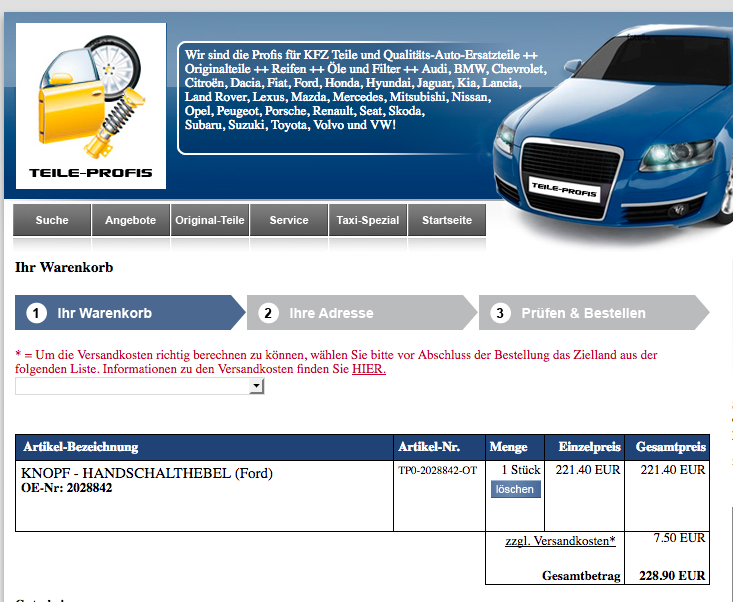733x602 pixels.
Task: Click the article number TP0-2028842-OT
Action: 437,470
